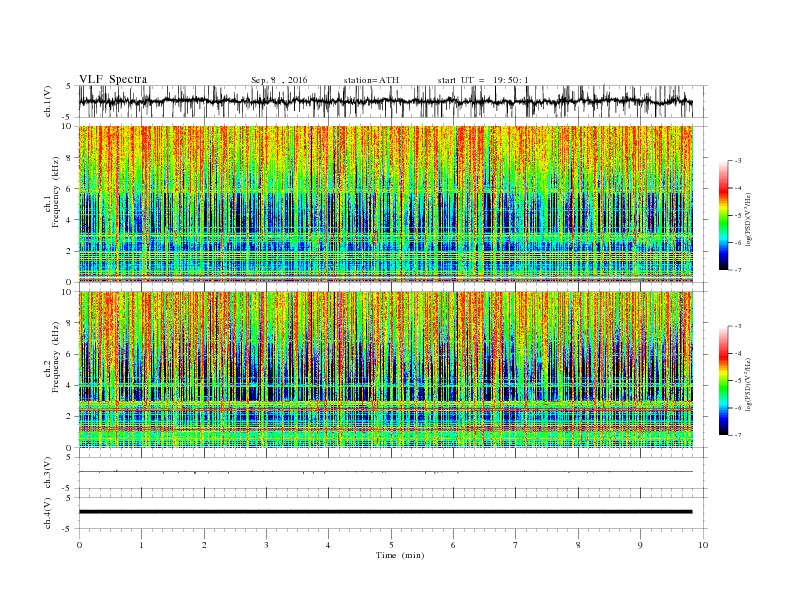Click the "-3" tick on ch.1 color bar

[738, 161]
